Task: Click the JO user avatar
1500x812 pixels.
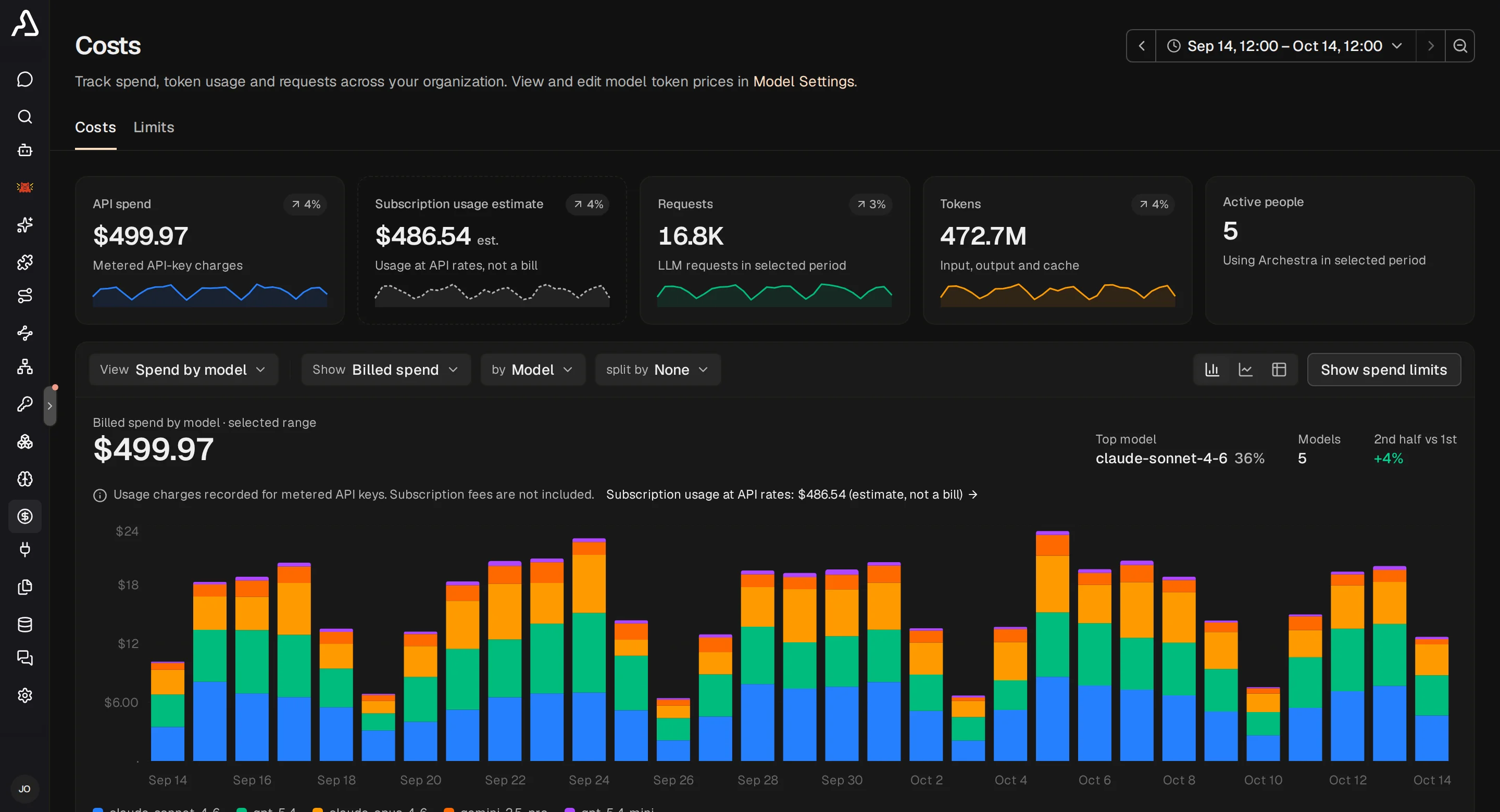Action: 24,789
